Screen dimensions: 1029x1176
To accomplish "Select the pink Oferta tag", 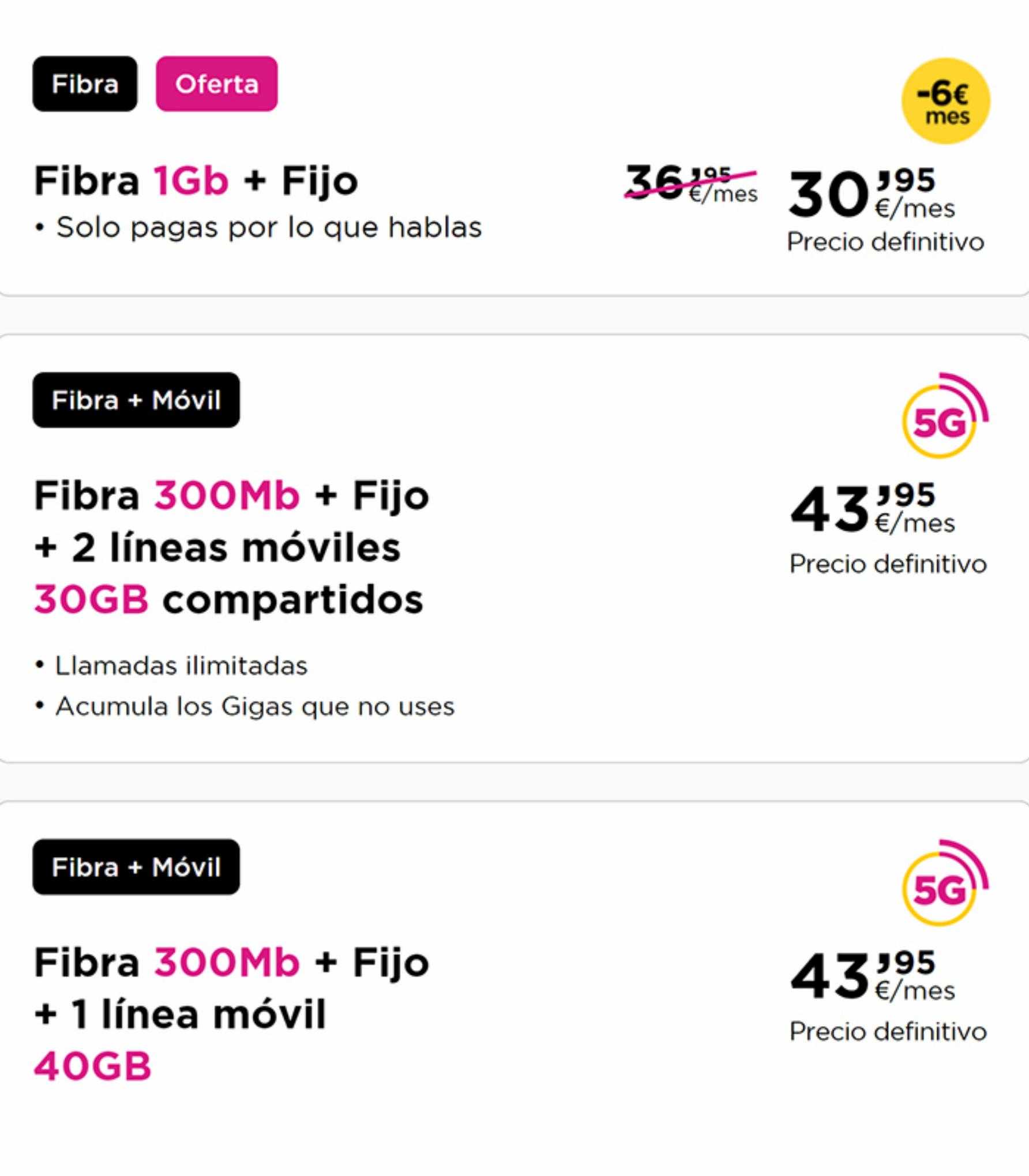I will click(x=216, y=84).
